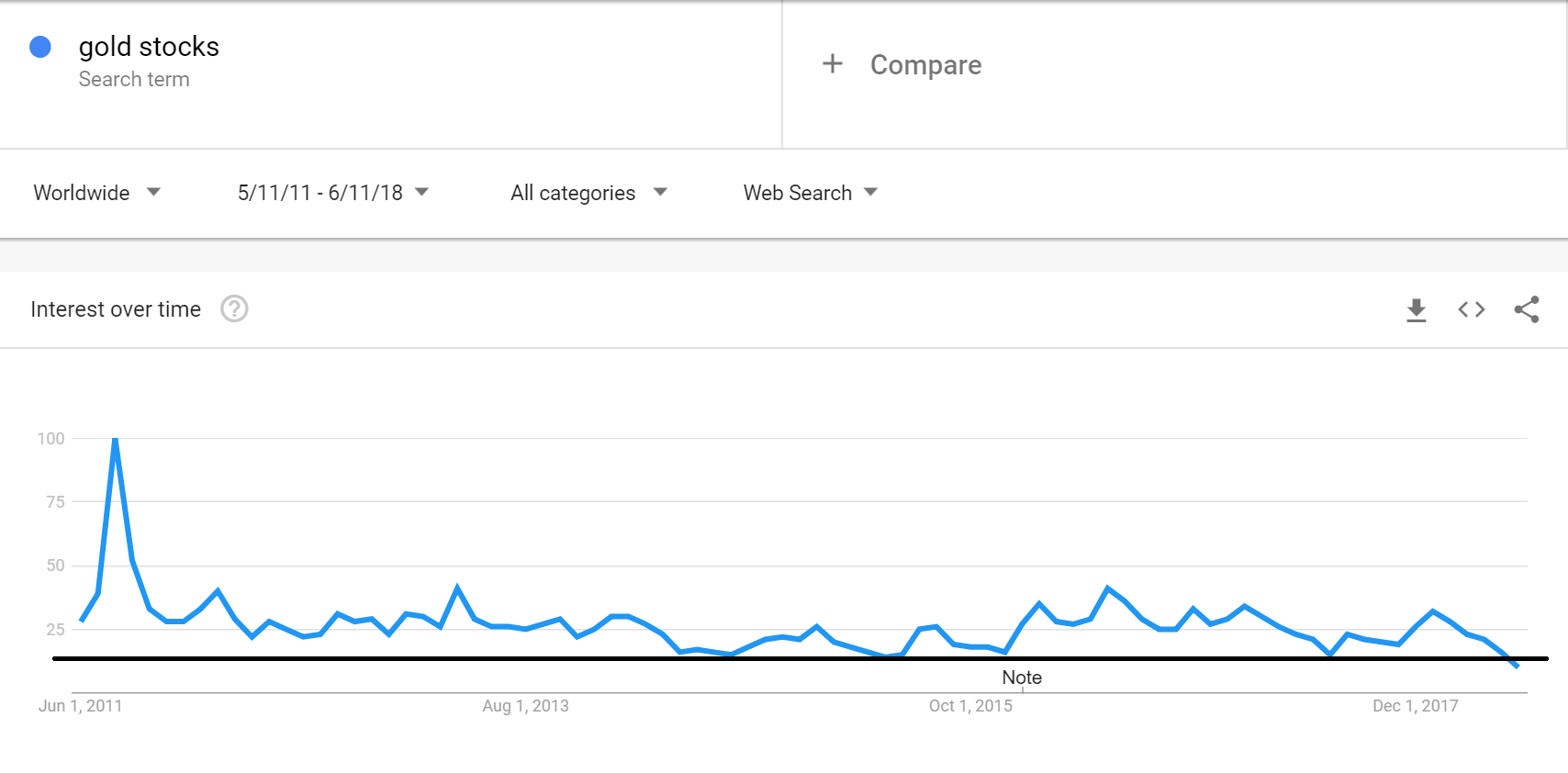This screenshot has width=1568, height=773.
Task: Select the Oct 1, 2015 axis label
Action: pos(970,706)
